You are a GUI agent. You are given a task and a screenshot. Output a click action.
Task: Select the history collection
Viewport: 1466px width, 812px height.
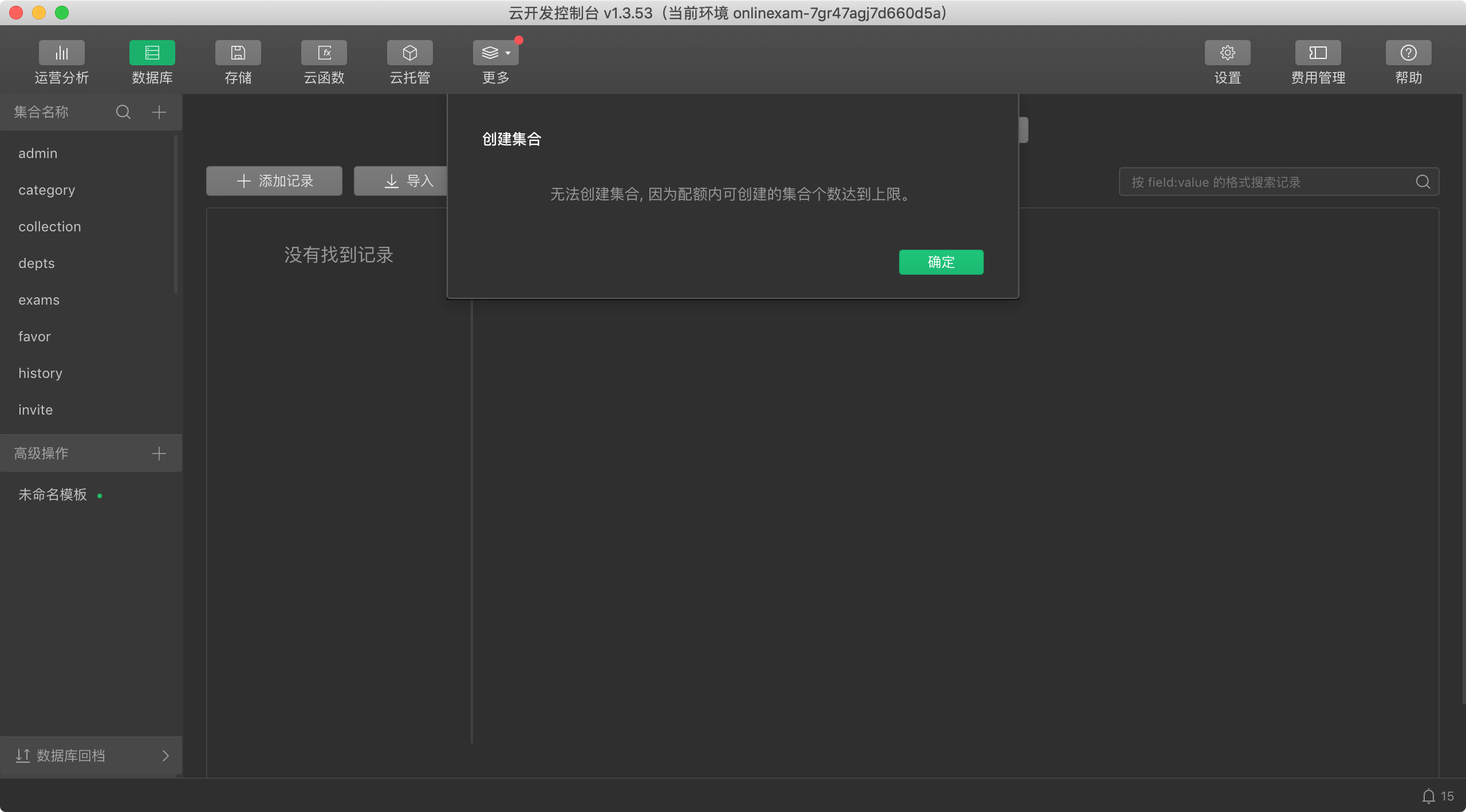(x=40, y=373)
